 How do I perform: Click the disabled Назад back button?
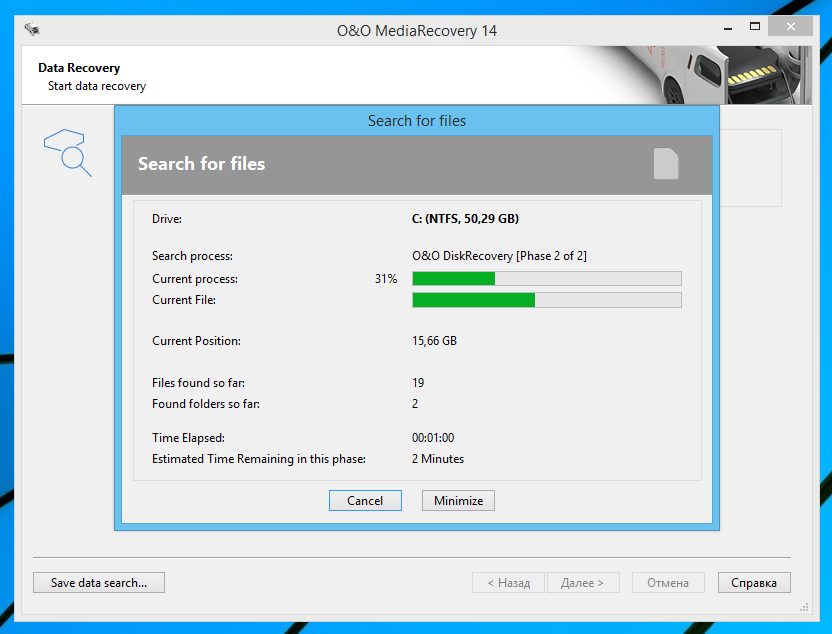508,582
